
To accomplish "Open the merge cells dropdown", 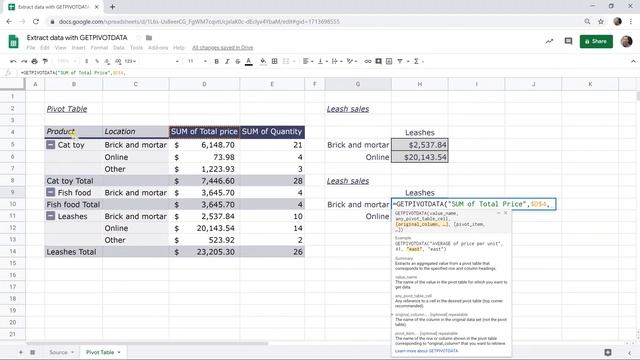I will coord(289,61).
